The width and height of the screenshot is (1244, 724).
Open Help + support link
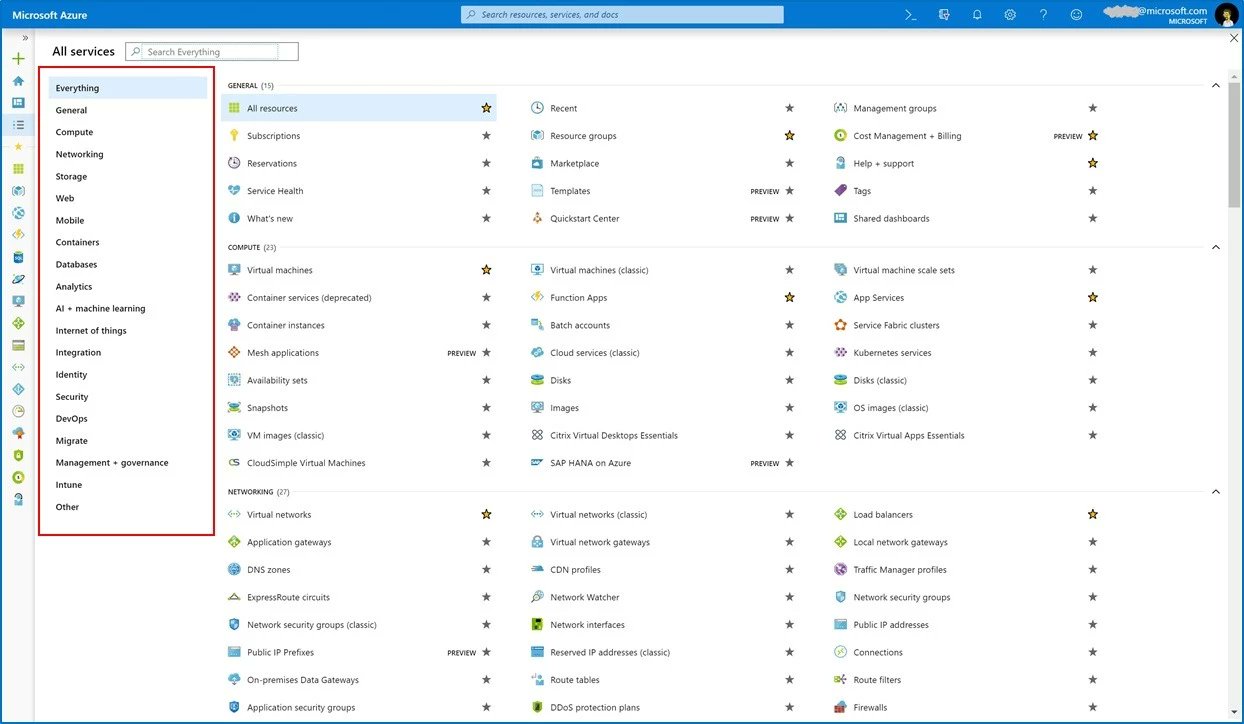883,163
